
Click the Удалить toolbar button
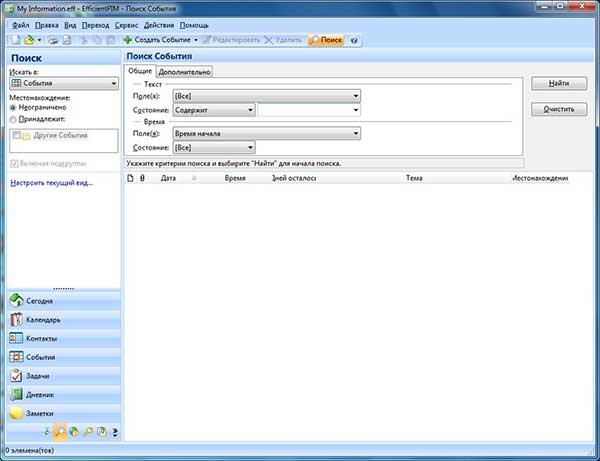point(283,40)
